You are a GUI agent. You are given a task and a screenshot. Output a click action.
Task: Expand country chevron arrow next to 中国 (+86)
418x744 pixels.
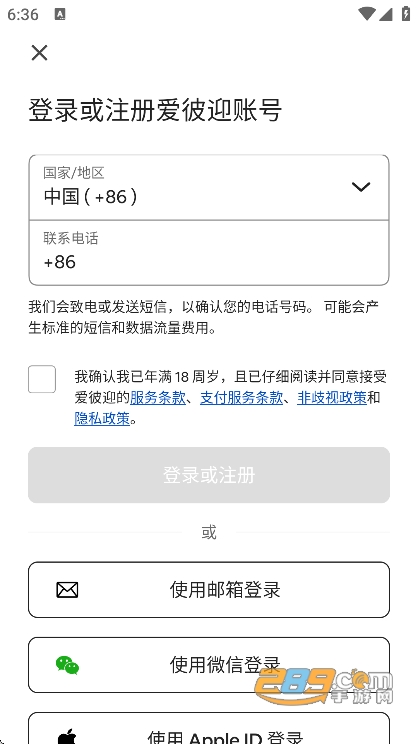(361, 187)
